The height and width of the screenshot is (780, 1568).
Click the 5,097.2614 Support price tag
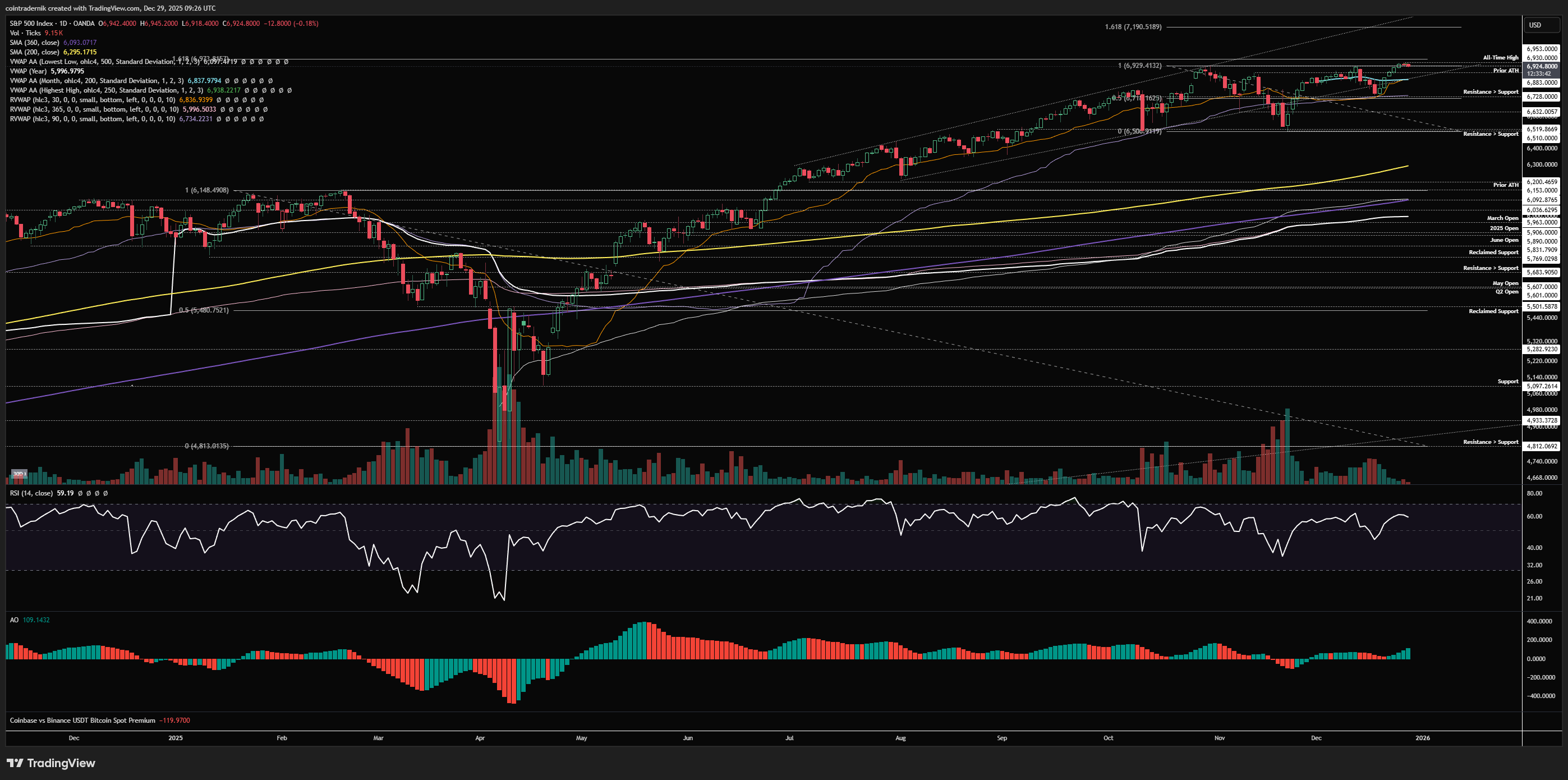pos(1542,386)
